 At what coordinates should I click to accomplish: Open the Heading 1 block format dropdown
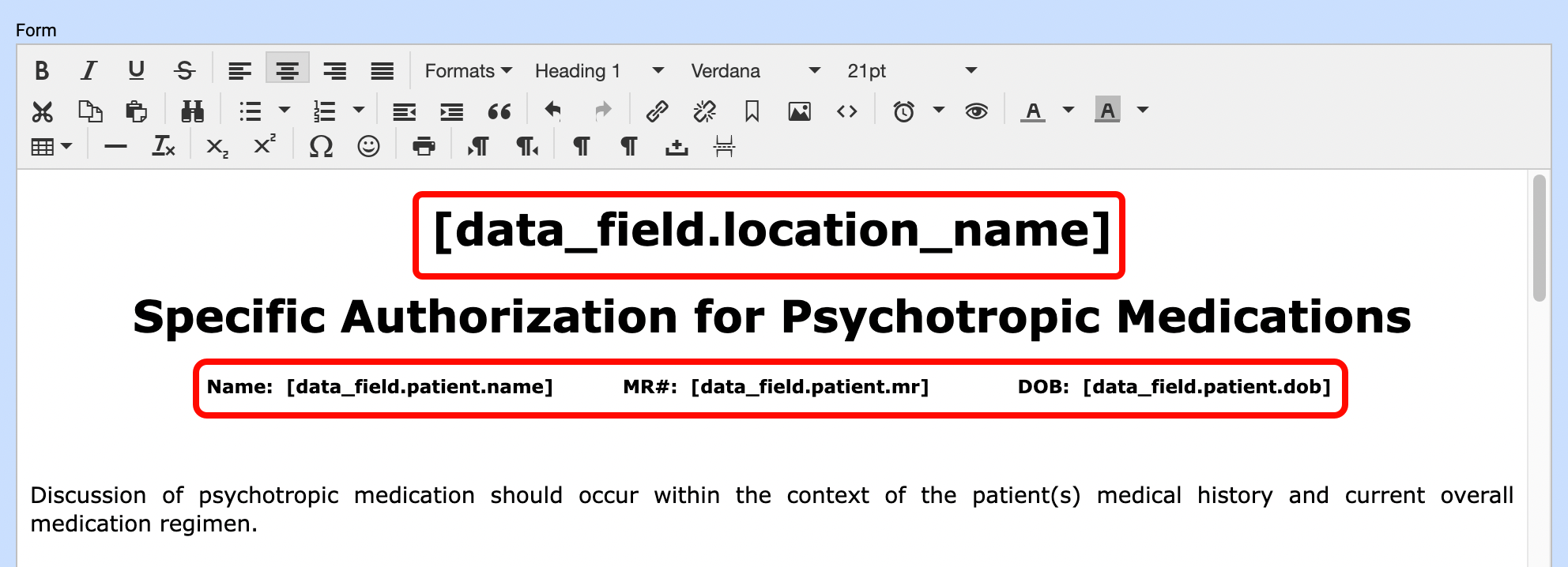coord(598,71)
